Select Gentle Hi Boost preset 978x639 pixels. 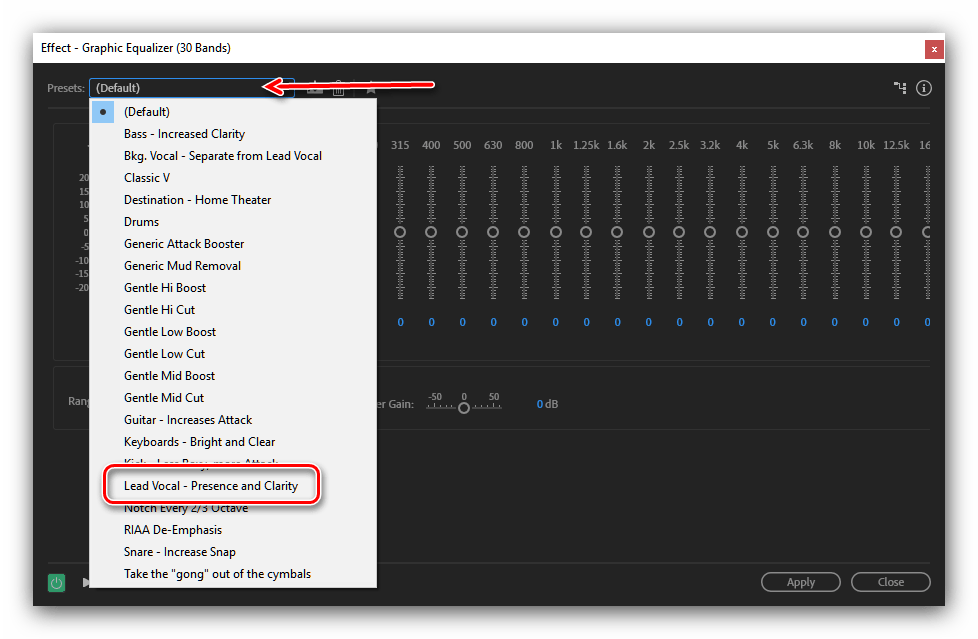pyautogui.click(x=234, y=288)
